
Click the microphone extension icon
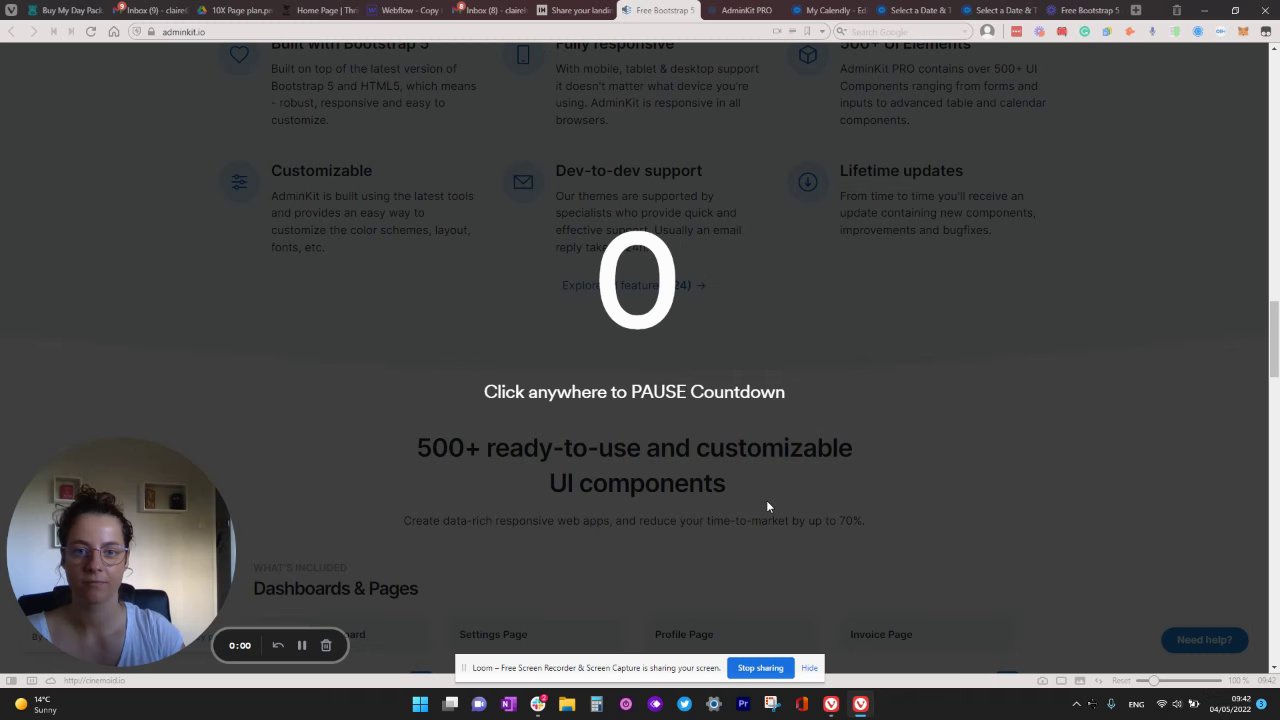click(1152, 32)
